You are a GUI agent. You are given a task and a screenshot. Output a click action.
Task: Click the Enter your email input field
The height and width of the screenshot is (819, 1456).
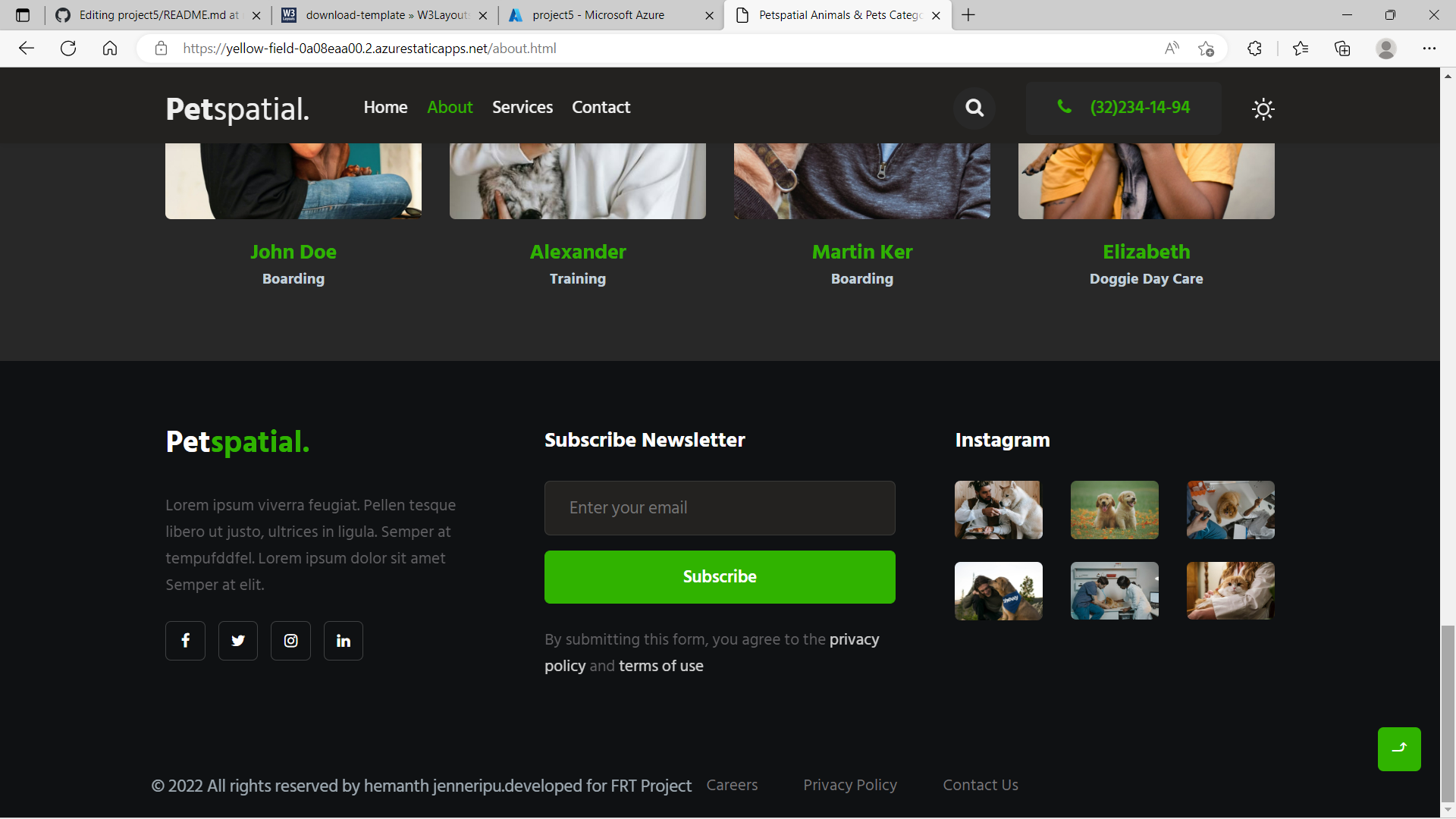pos(719,508)
